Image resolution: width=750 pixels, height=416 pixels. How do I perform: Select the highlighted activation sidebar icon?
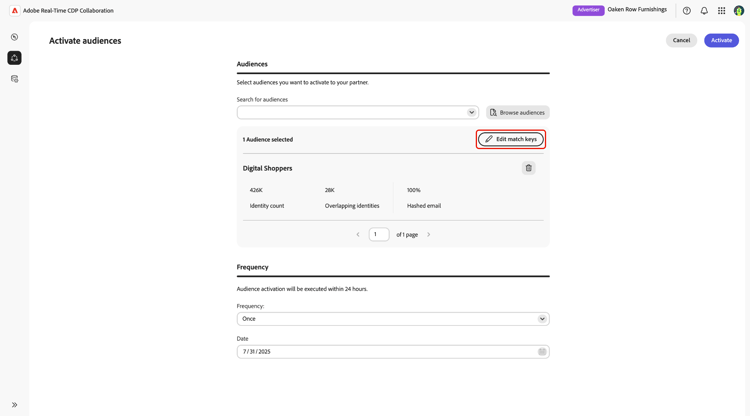(x=15, y=58)
